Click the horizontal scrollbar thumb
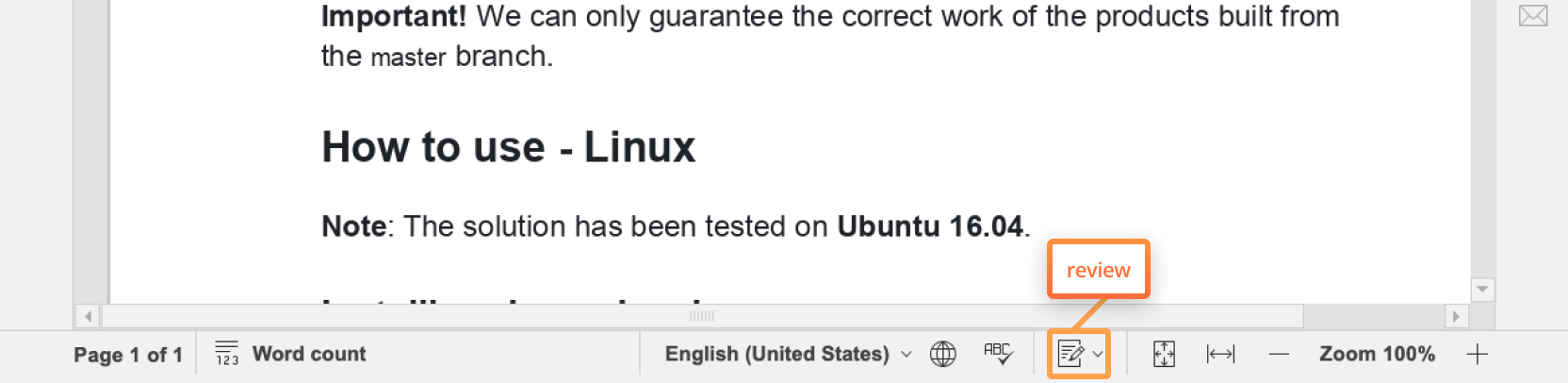This screenshot has height=383, width=1568. click(702, 316)
